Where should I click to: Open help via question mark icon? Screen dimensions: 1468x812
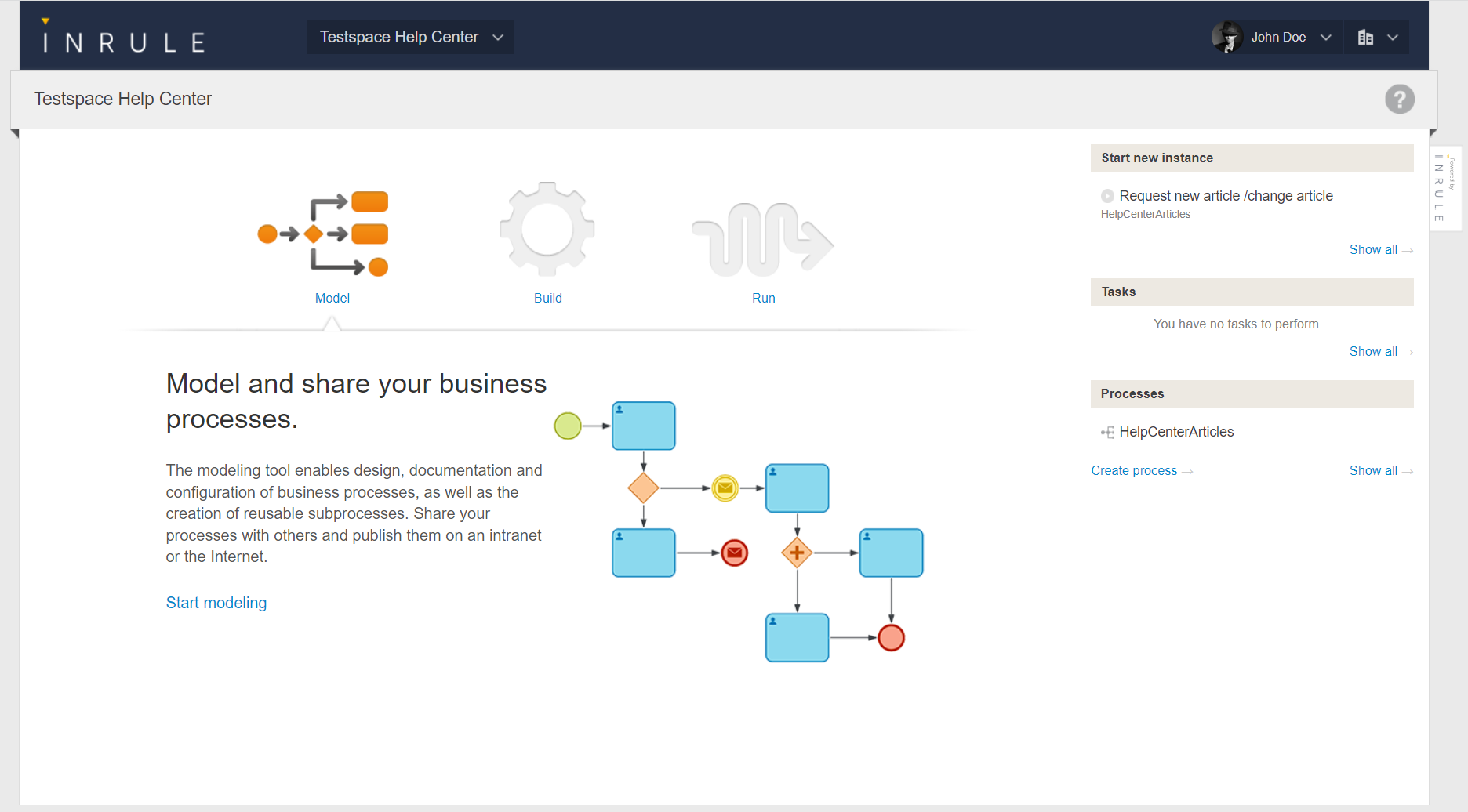(1399, 100)
